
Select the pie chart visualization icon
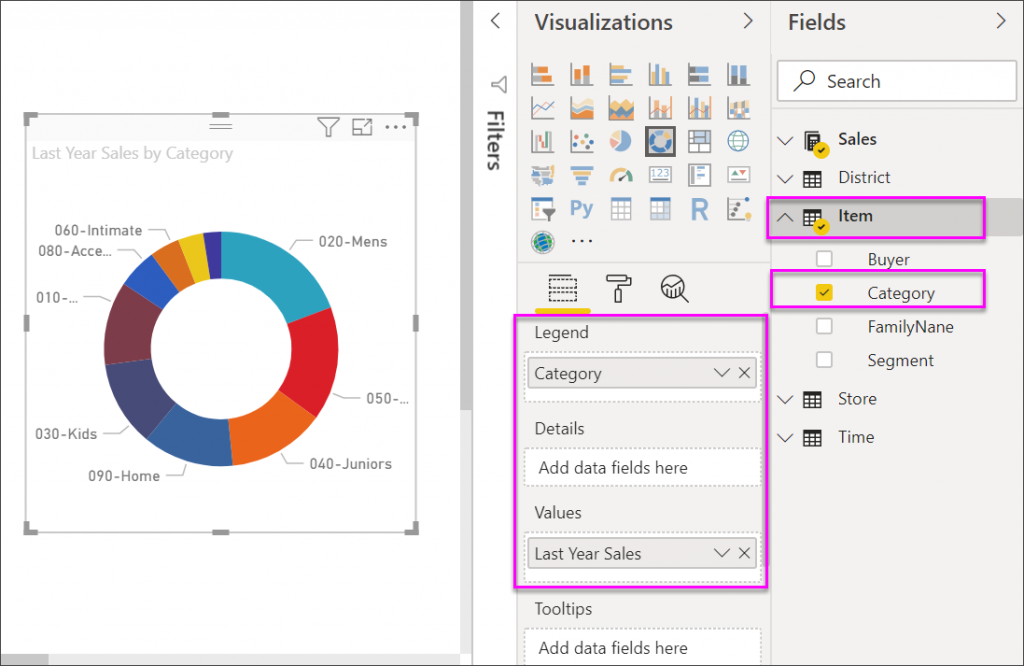(620, 141)
